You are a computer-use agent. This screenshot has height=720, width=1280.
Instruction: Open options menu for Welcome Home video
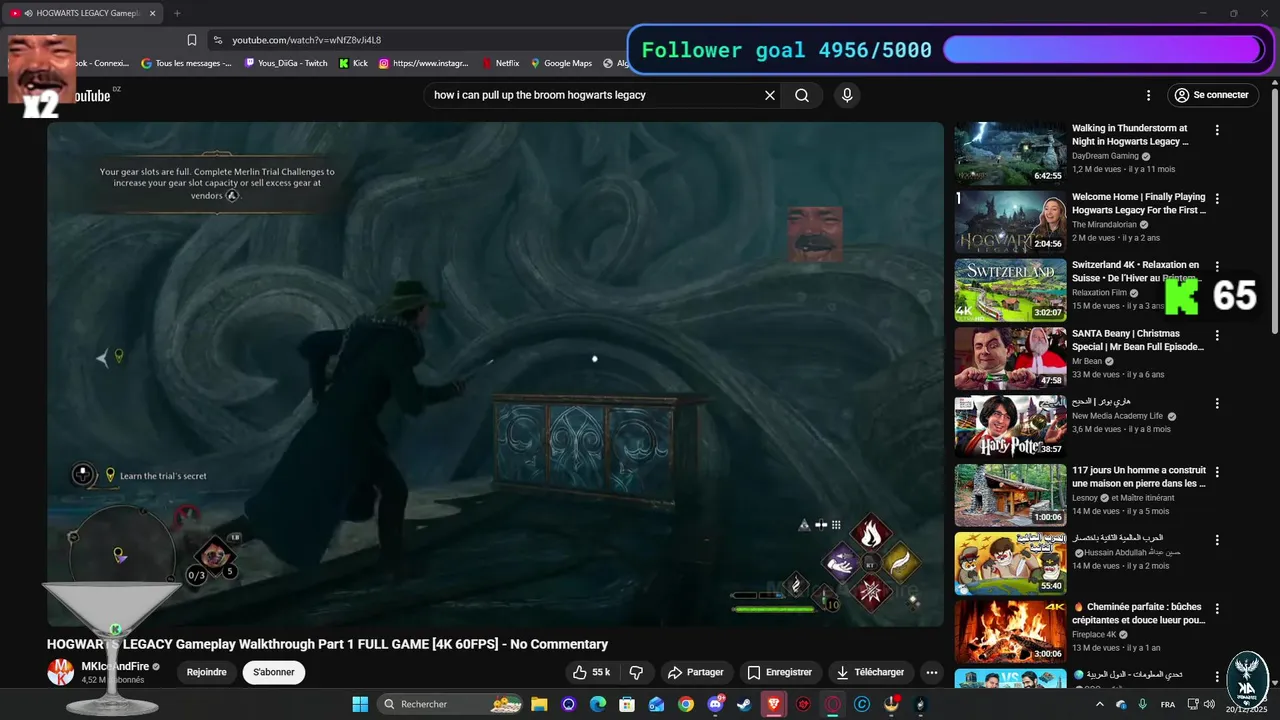(1217, 199)
